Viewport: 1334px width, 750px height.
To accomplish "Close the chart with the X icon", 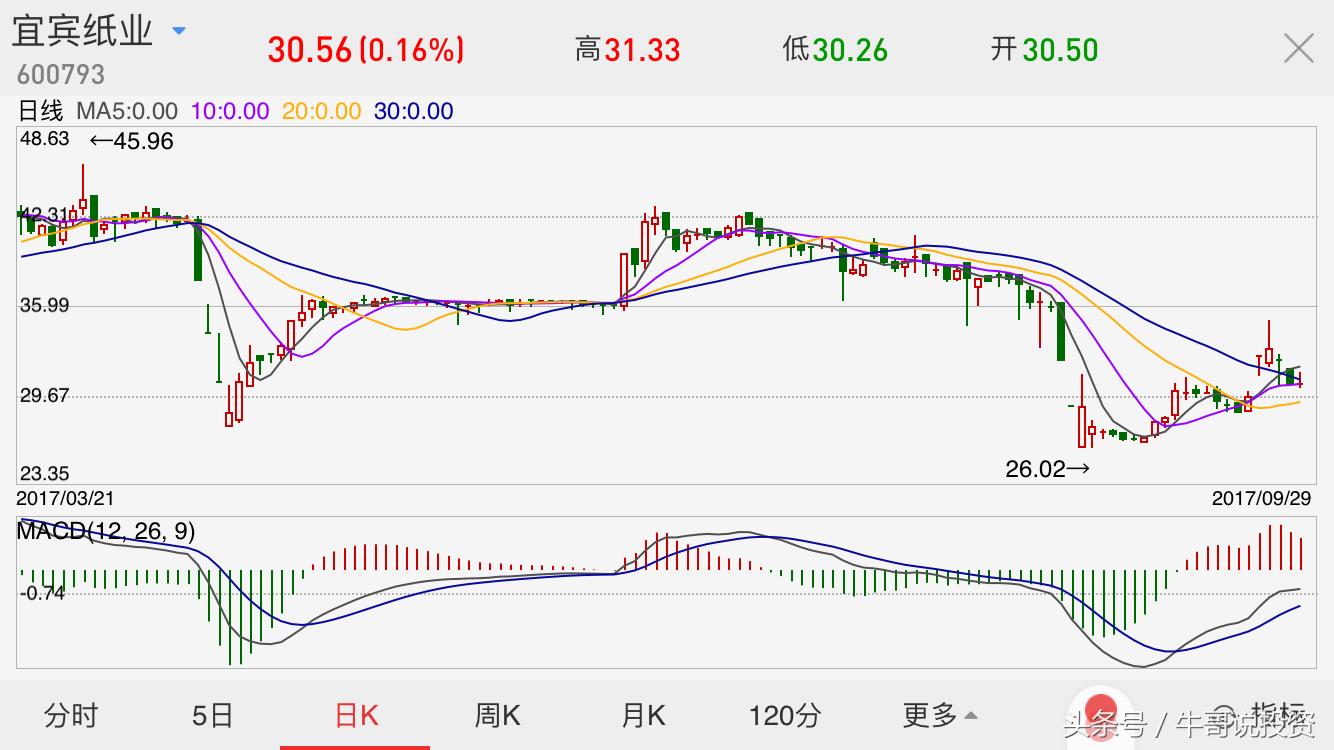I will click(x=1298, y=48).
